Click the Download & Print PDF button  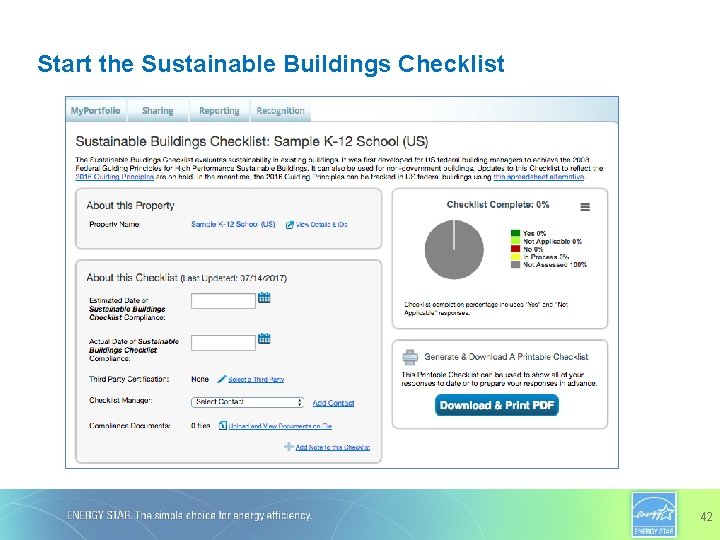[497, 405]
